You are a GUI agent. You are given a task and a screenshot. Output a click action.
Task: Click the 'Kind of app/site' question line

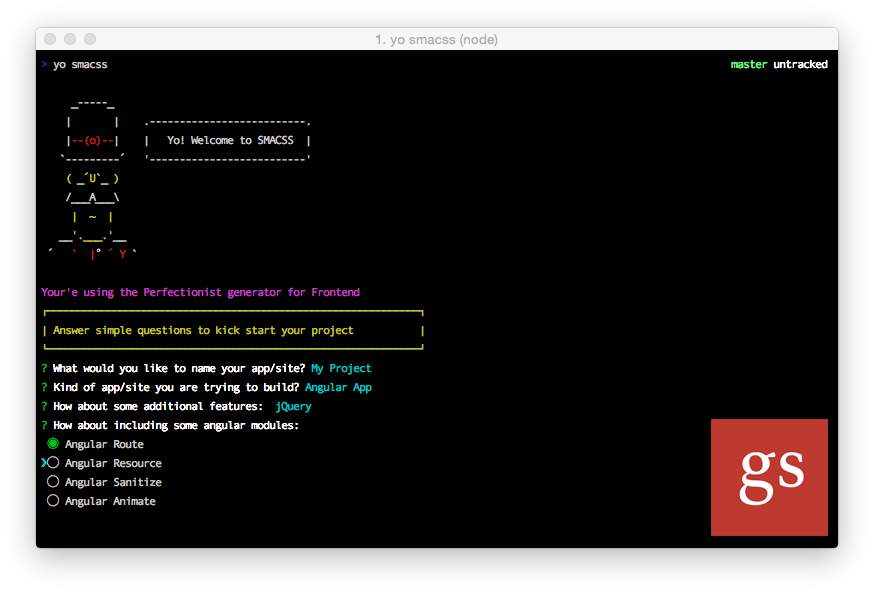coord(176,387)
